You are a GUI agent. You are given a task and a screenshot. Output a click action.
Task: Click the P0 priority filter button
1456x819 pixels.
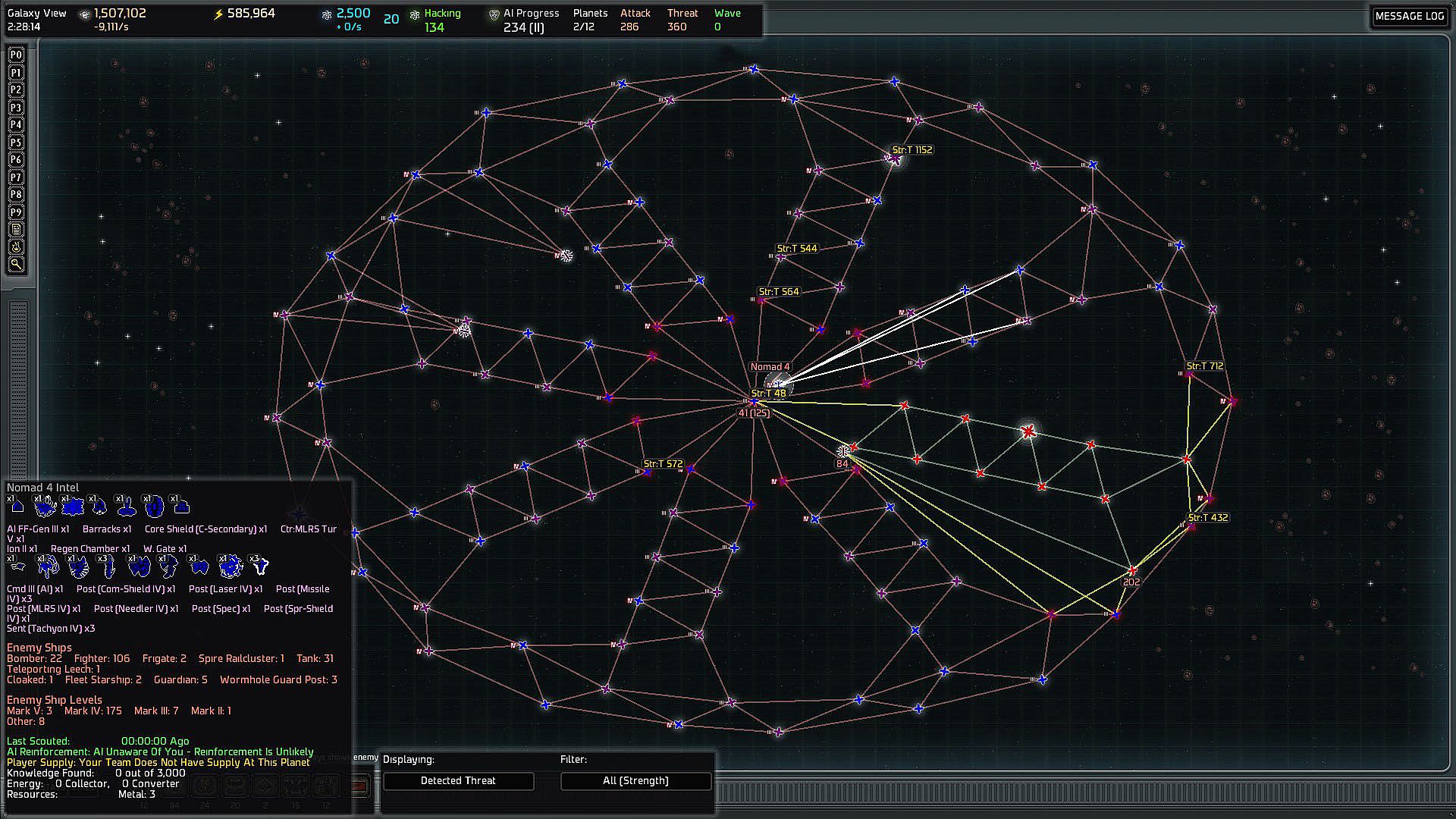tap(16, 55)
